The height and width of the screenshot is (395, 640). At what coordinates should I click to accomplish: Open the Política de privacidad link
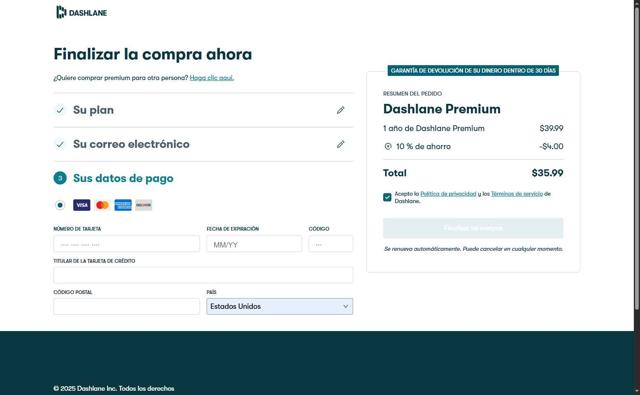coord(448,194)
